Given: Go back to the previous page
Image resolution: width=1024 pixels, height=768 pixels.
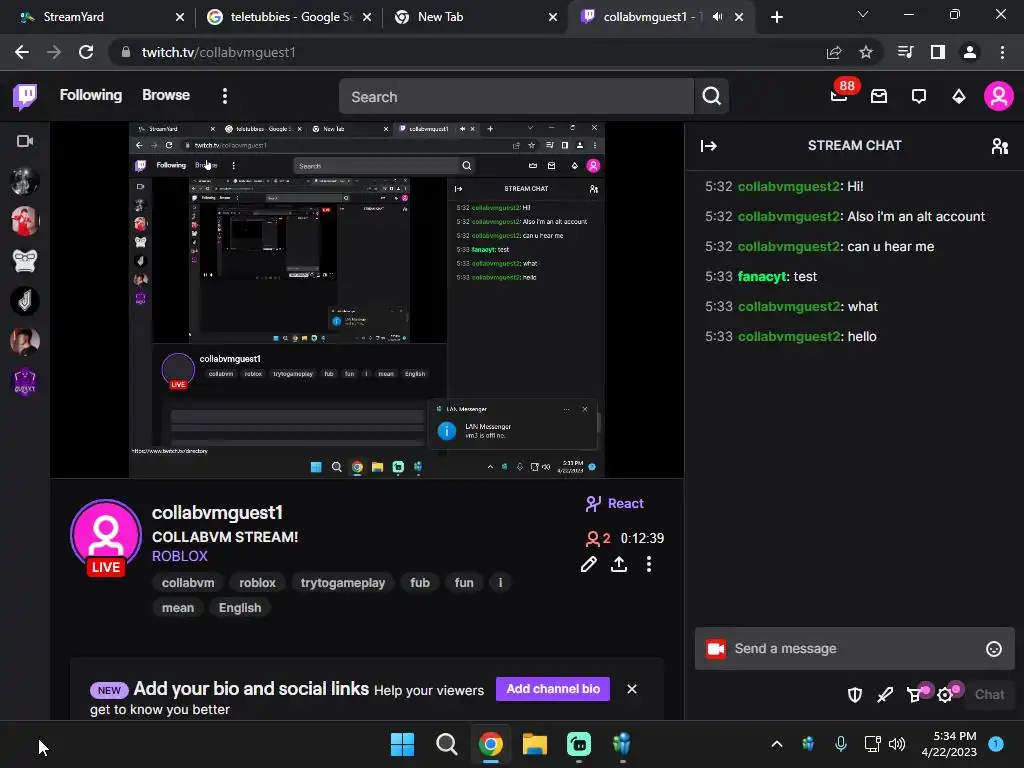Looking at the screenshot, I should [22, 52].
